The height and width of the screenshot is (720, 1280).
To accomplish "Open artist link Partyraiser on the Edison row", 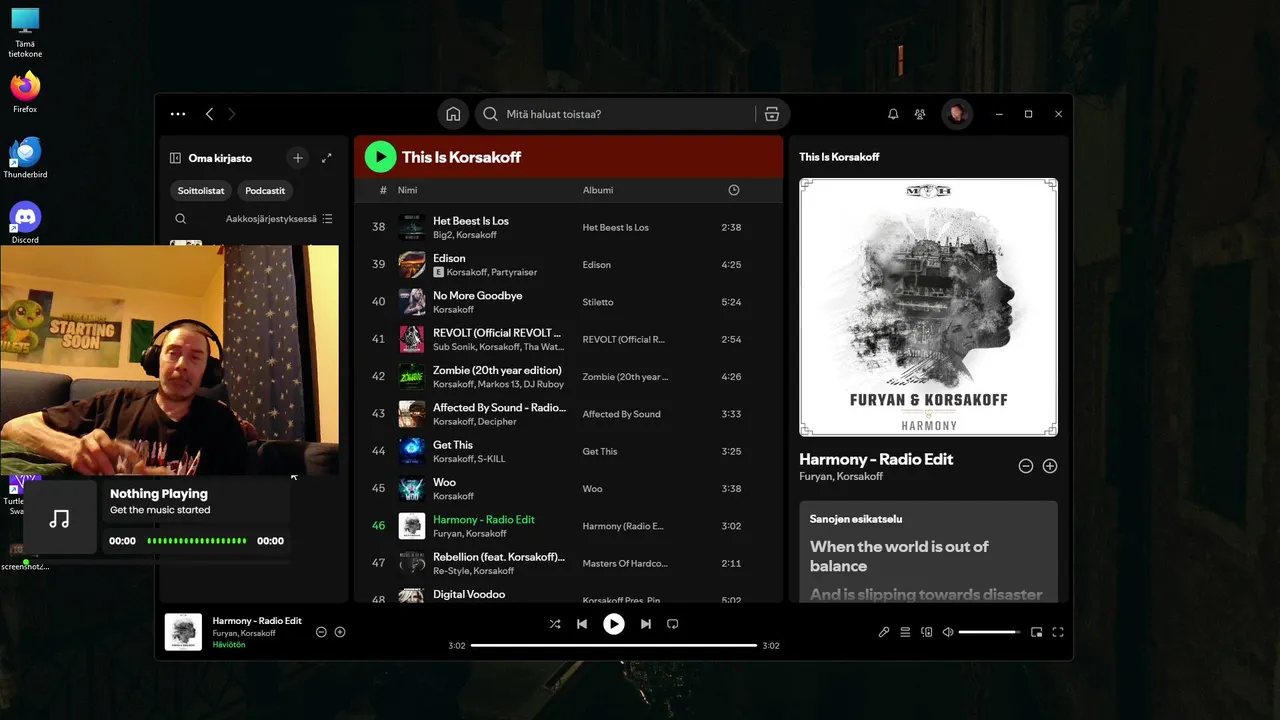I will click(x=516, y=272).
